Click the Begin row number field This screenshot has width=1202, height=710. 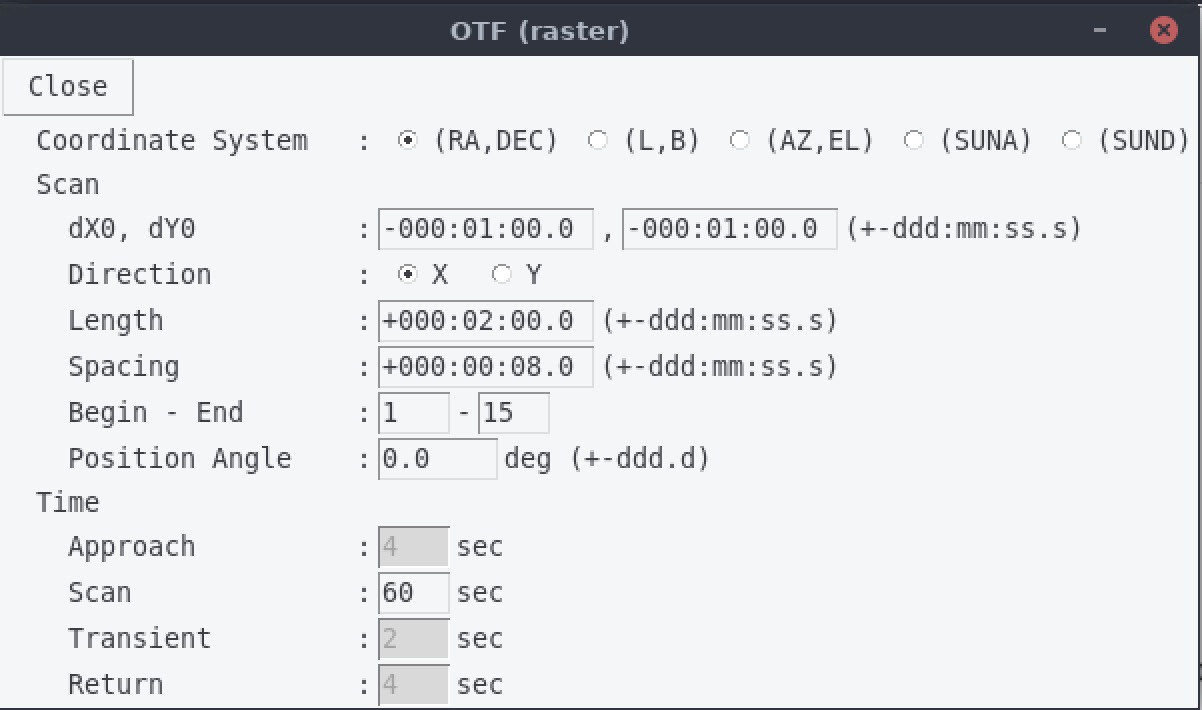(414, 413)
